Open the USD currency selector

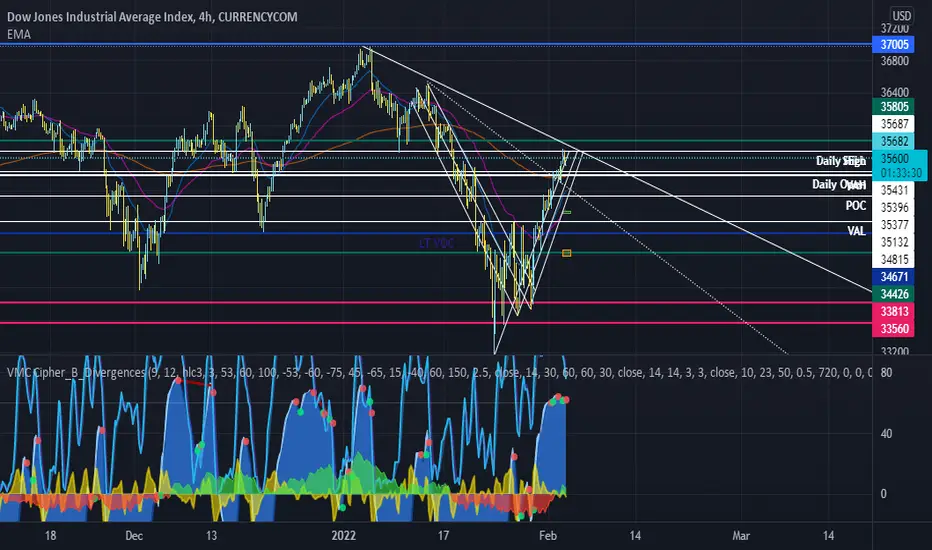pos(902,16)
